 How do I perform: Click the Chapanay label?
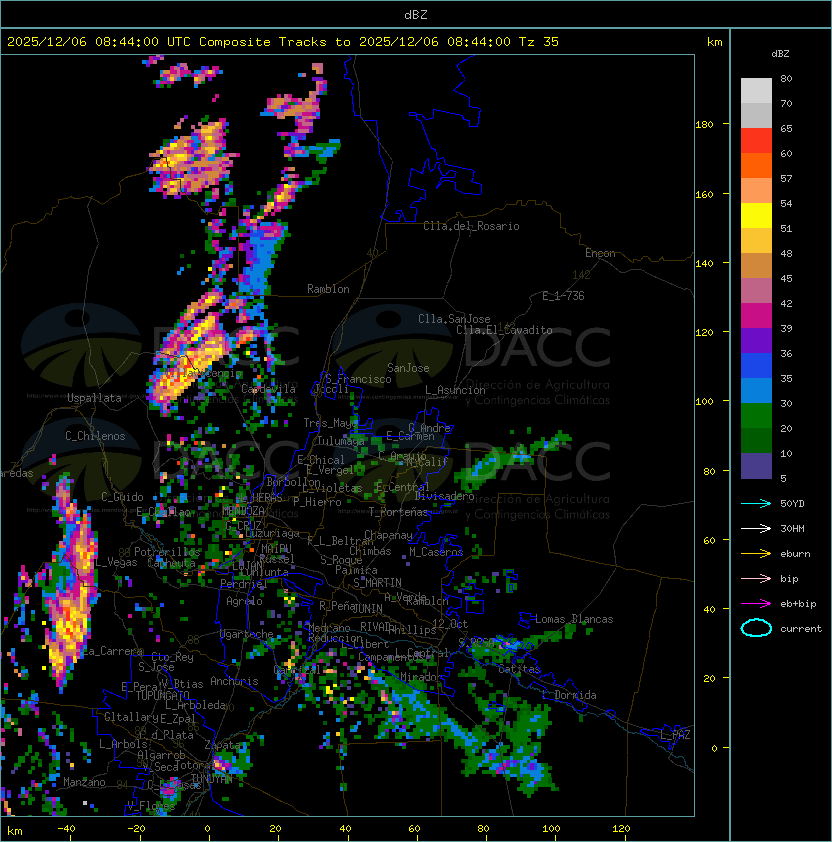(x=388, y=535)
